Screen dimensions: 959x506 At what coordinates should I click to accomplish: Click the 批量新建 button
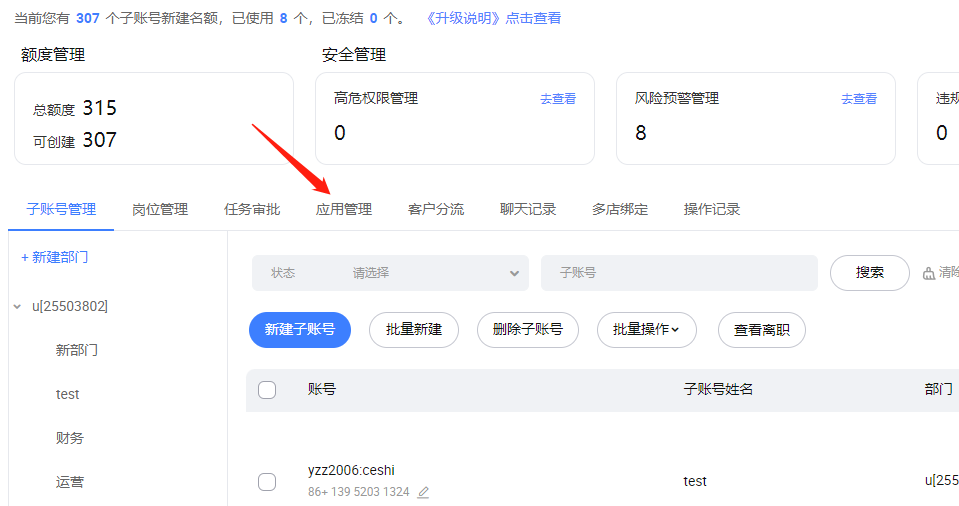click(x=414, y=330)
